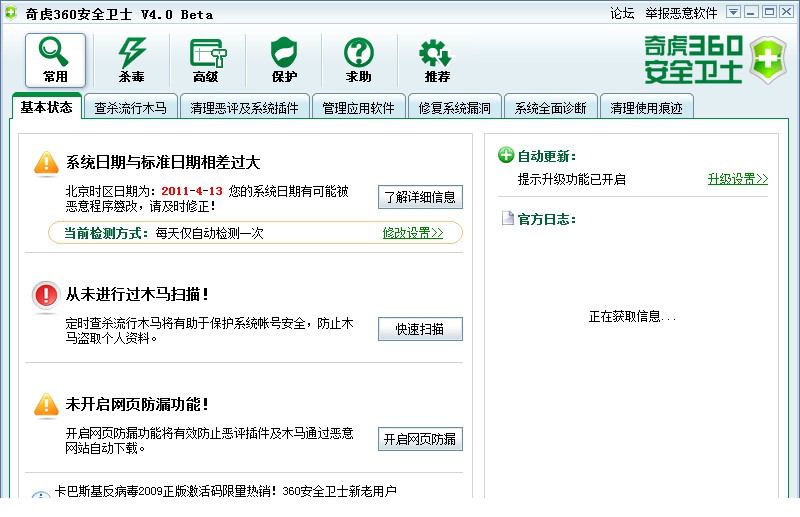Start scan with 快速扫描 button
This screenshot has width=800, height=517.
(x=420, y=329)
